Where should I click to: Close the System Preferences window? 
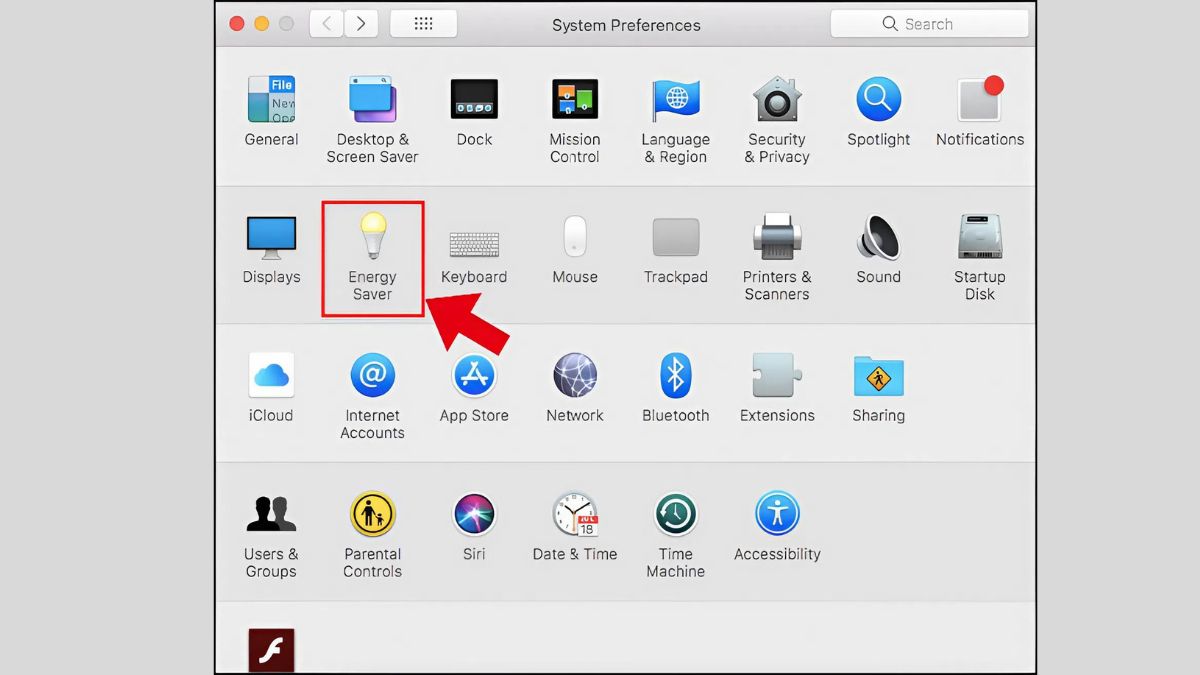(237, 23)
